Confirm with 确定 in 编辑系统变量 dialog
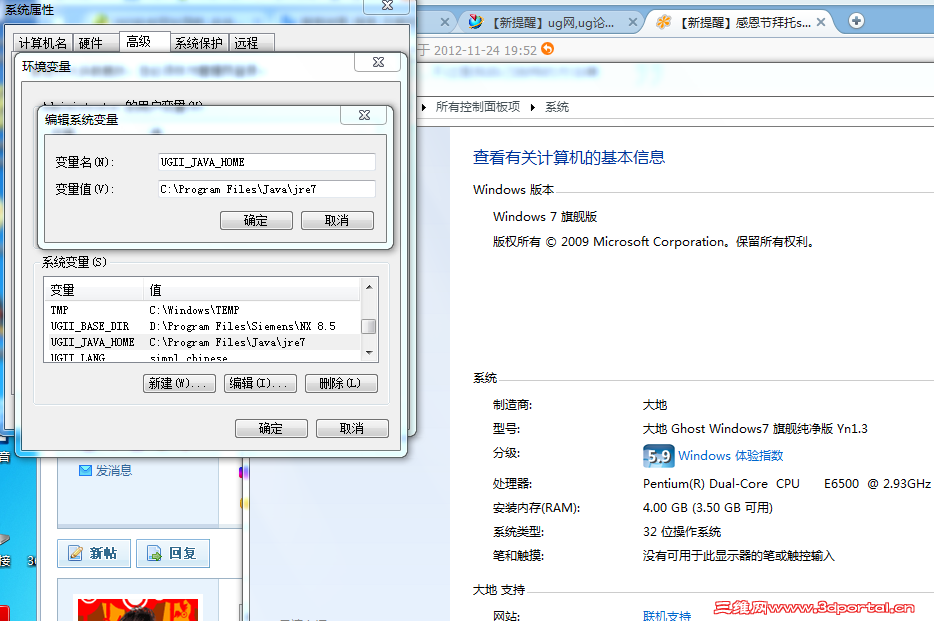Viewport: 934px width, 621px height. pos(256,220)
